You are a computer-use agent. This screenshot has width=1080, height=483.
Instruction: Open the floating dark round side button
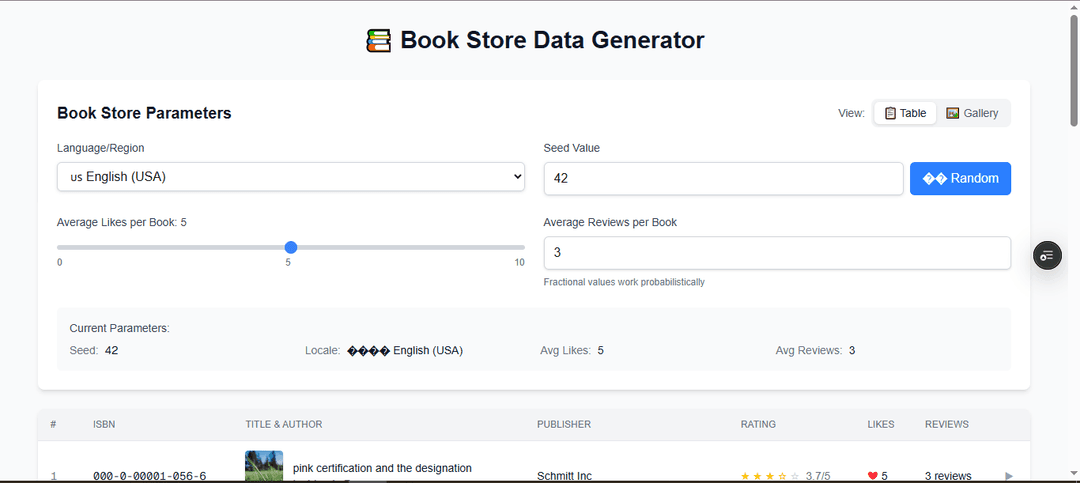(1047, 256)
